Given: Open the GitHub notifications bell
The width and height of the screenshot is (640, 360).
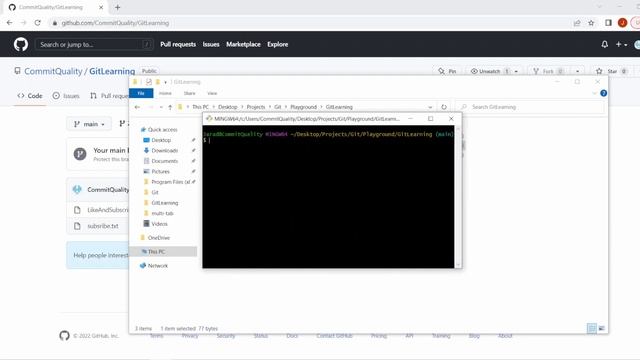Looking at the screenshot, I should 604,44.
